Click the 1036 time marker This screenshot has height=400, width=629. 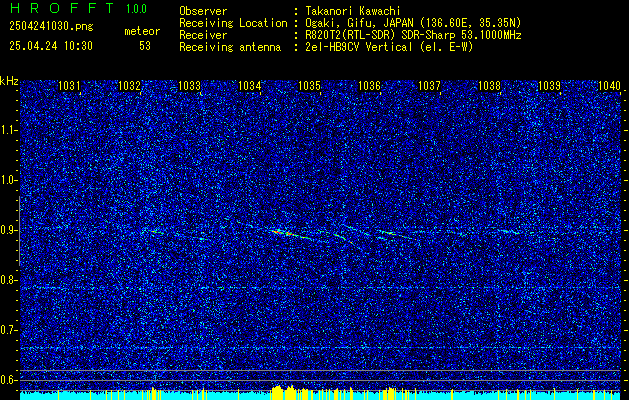[x=369, y=85]
